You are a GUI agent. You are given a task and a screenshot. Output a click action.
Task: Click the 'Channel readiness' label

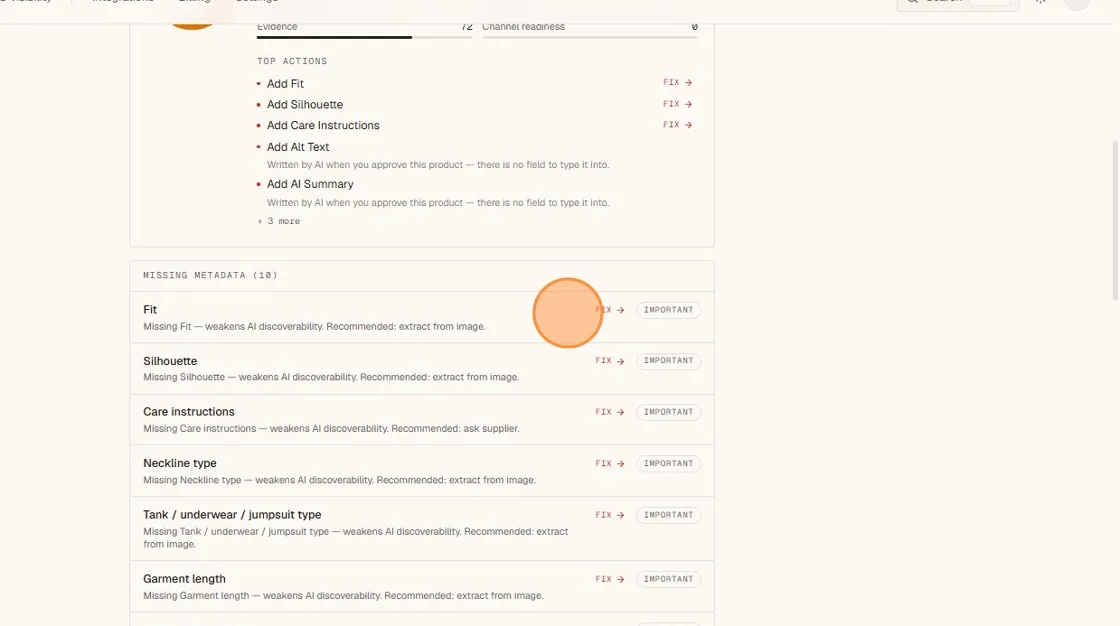[x=523, y=26]
